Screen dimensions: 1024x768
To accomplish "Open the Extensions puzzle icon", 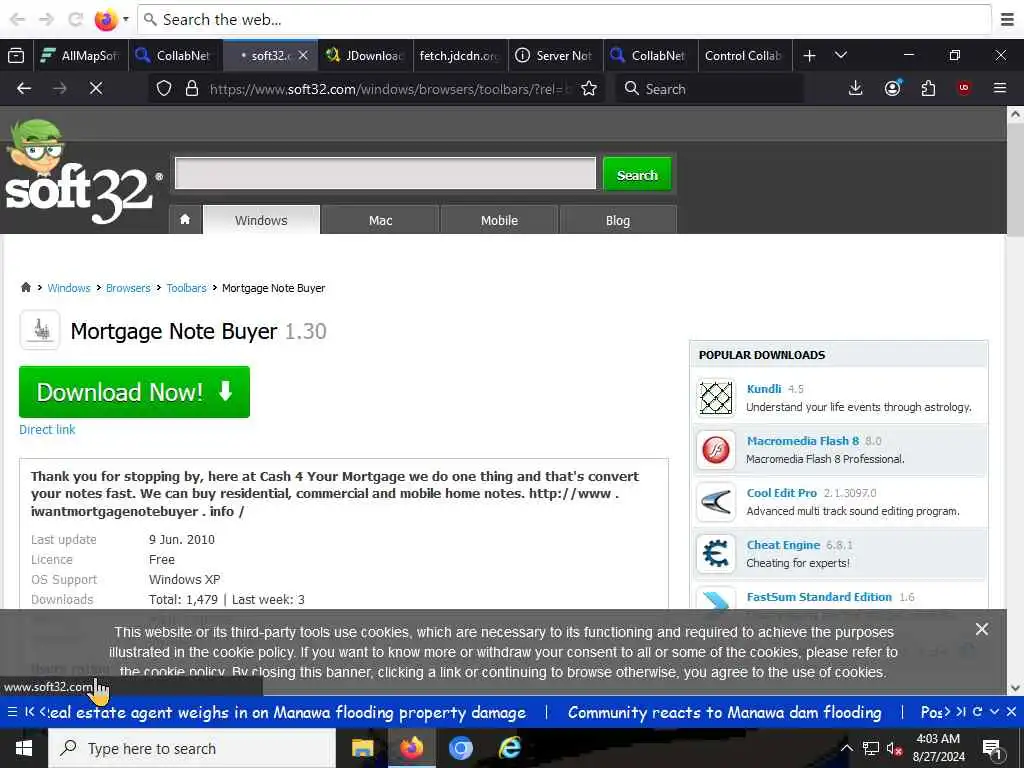I will tap(928, 88).
